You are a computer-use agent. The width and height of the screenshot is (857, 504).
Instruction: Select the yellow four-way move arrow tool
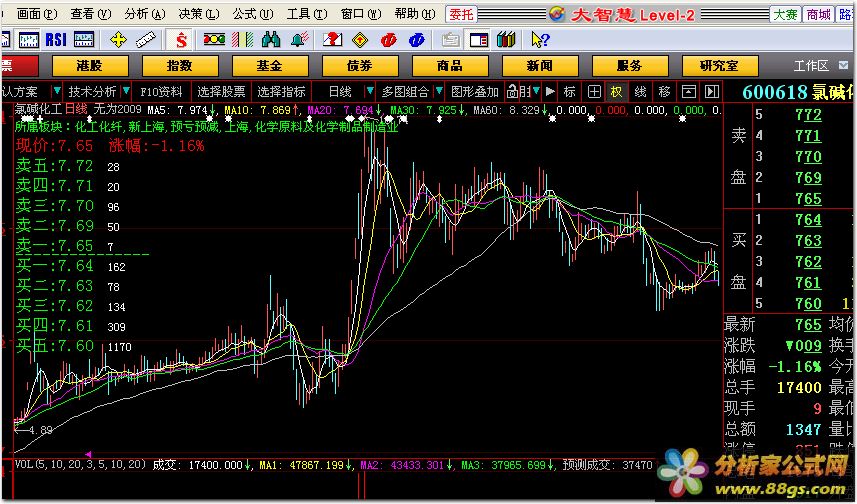[x=118, y=40]
